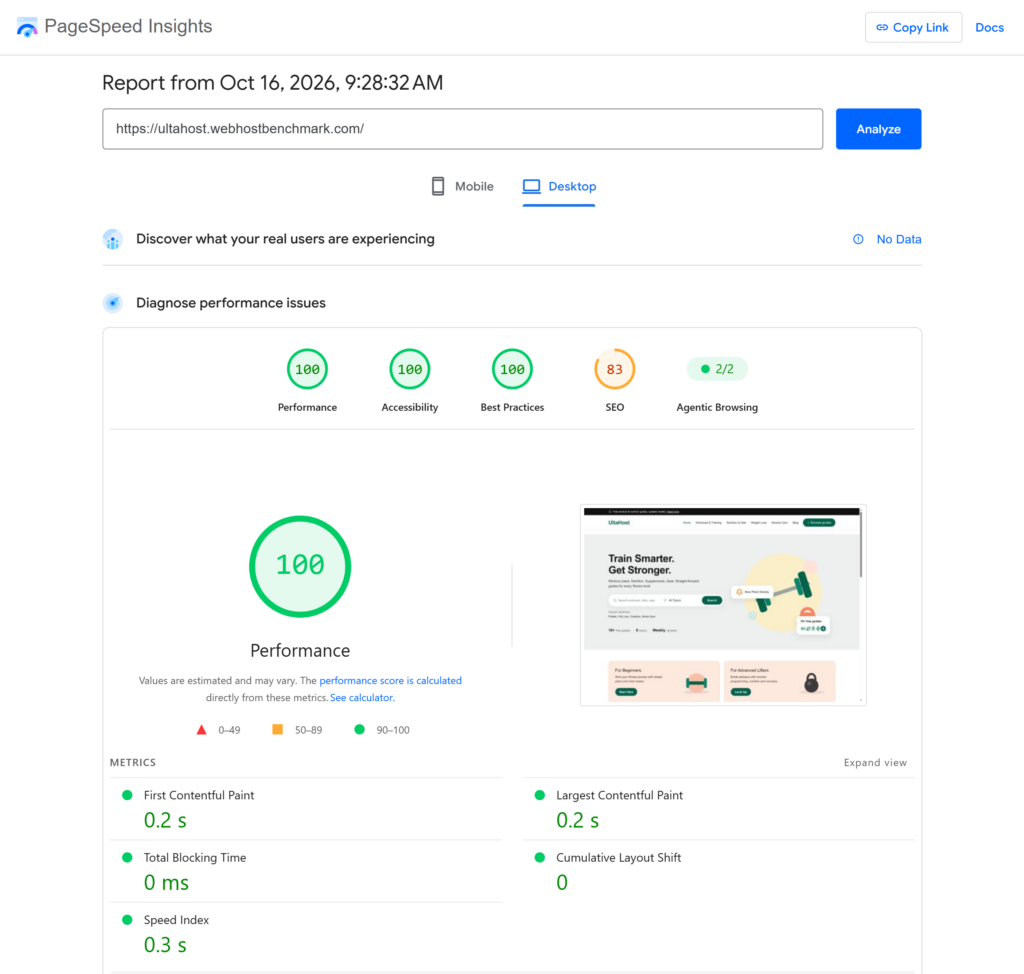Jump to the Performance score gauge 100
1024x974 pixels.
(x=307, y=369)
